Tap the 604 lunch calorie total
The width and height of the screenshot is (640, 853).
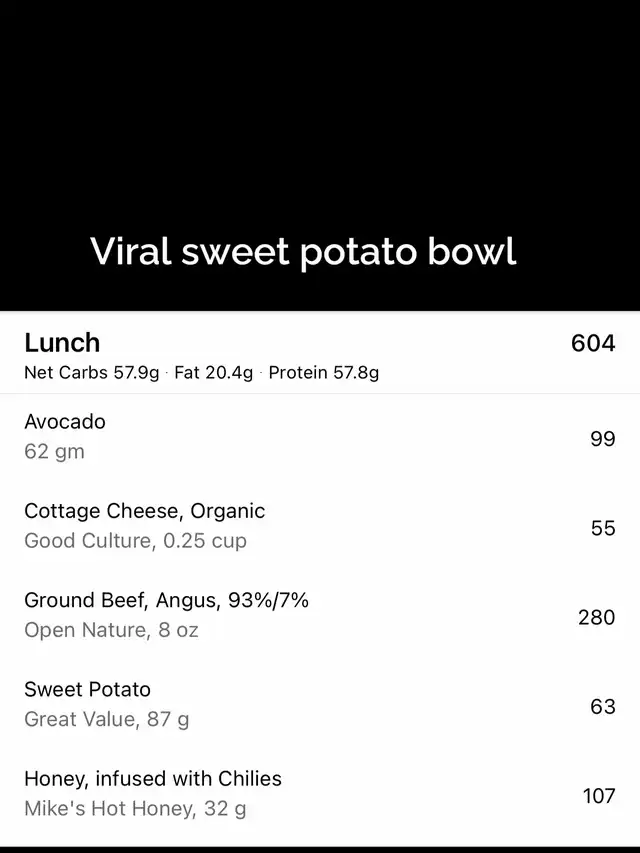592,343
